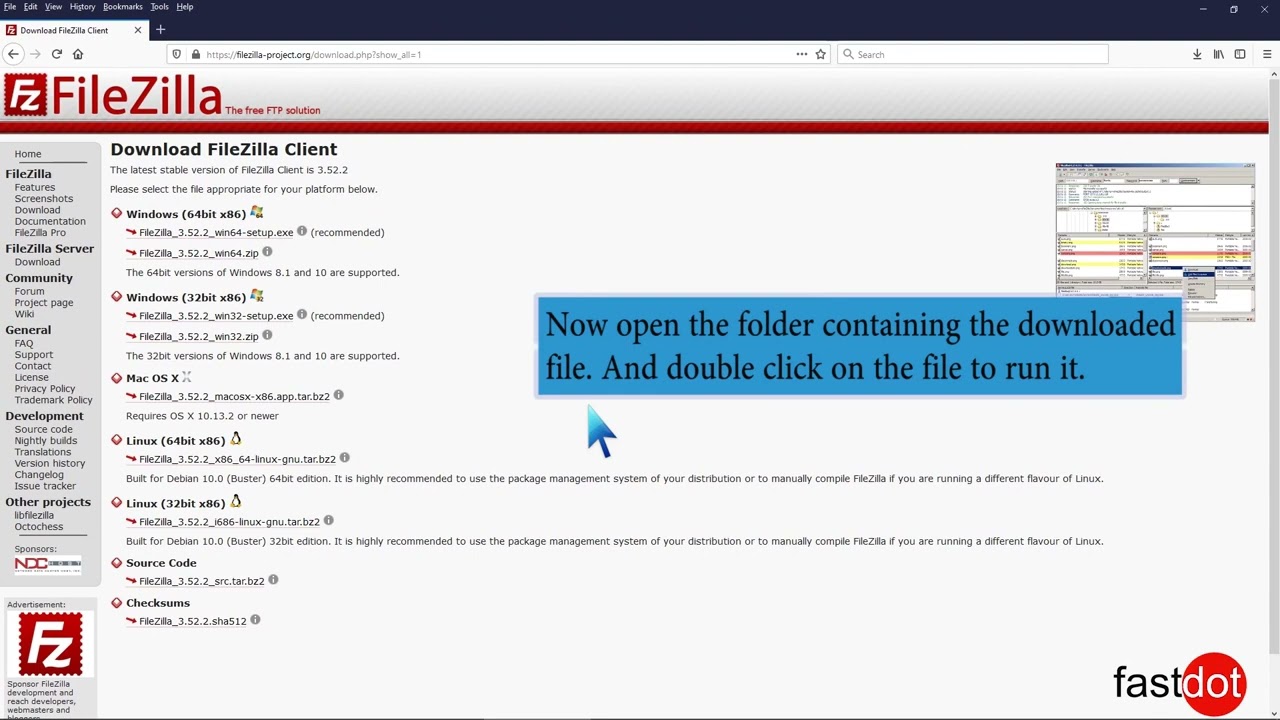This screenshot has width=1280, height=720.
Task: Open the Bookmarks menu
Action: [122, 7]
